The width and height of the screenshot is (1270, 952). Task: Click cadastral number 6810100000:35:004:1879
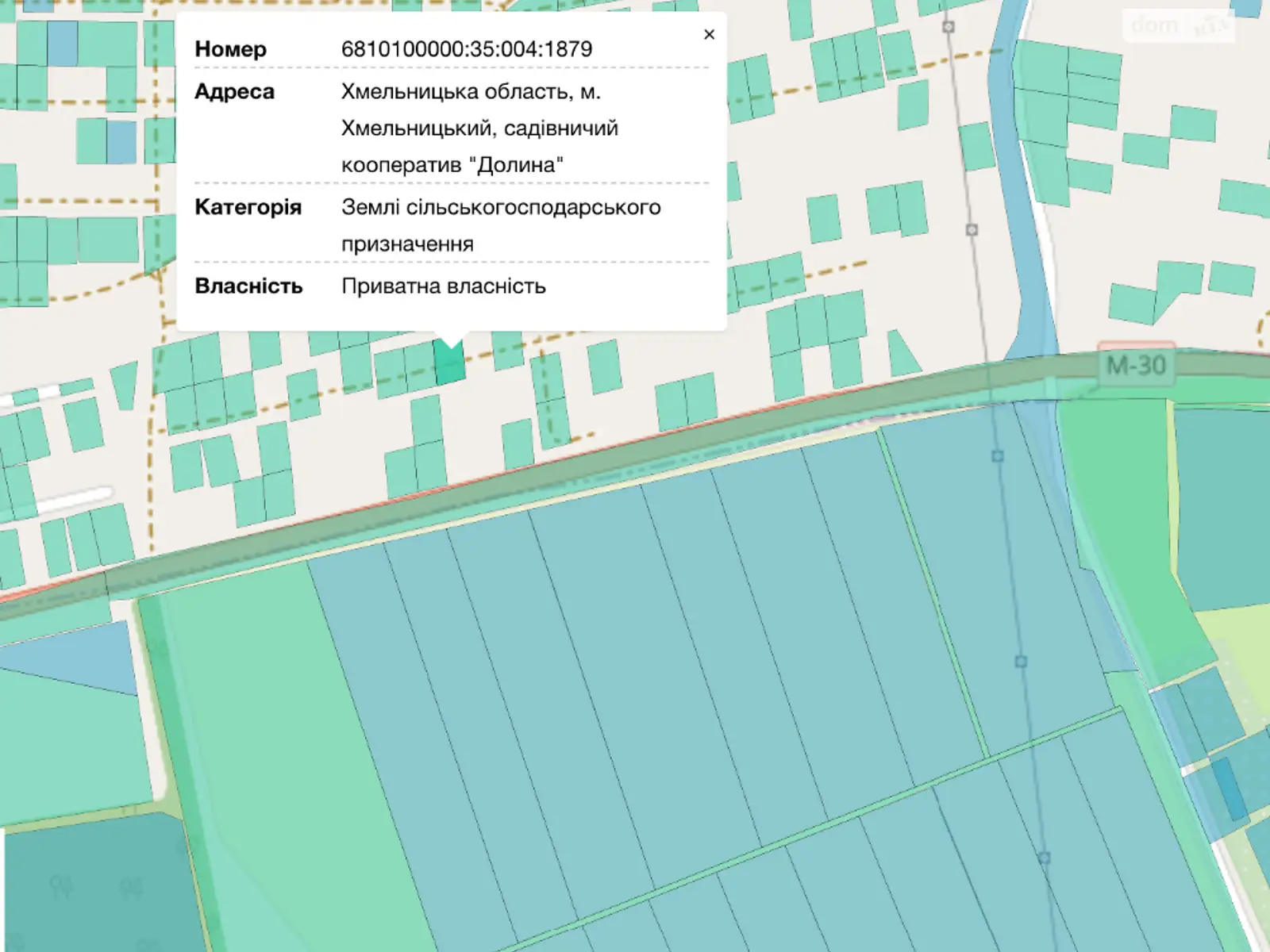tap(467, 49)
